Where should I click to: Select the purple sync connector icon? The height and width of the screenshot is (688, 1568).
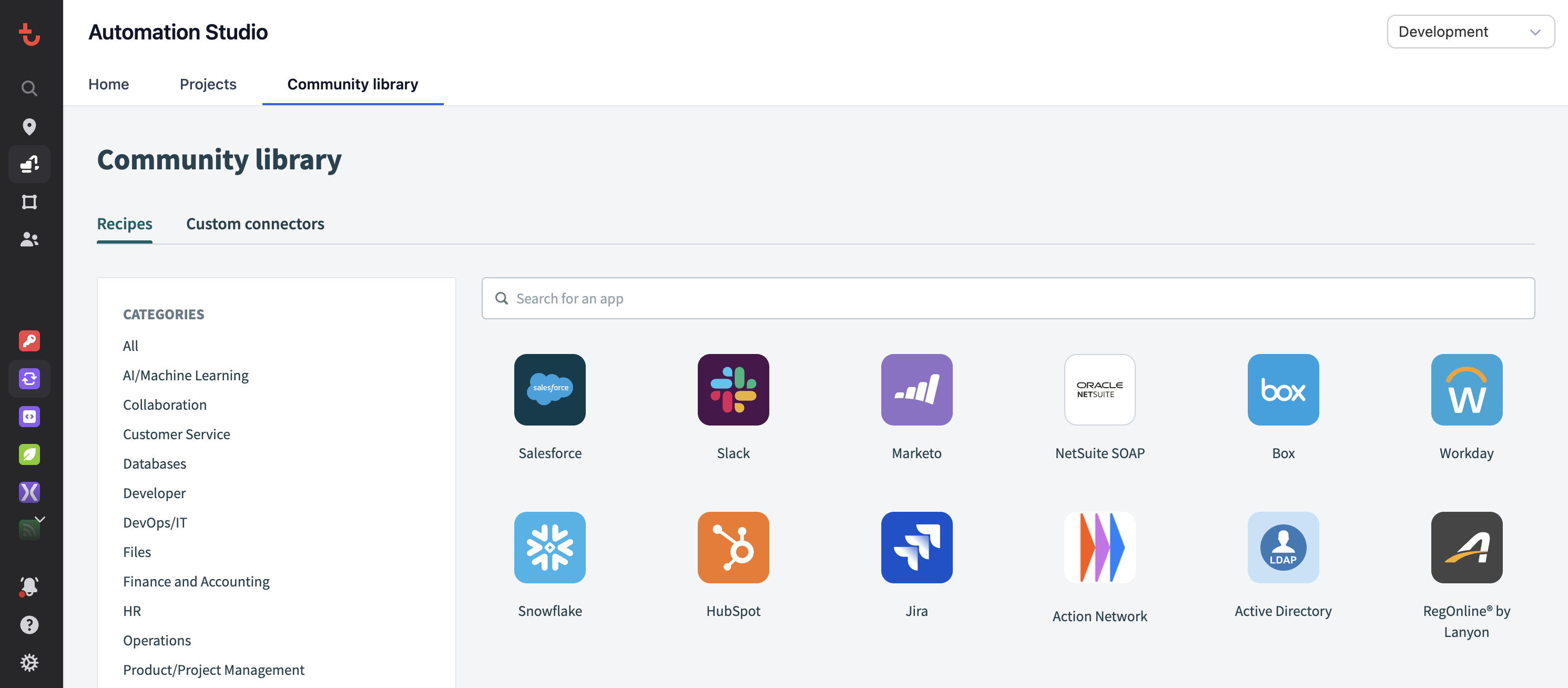[x=29, y=379]
